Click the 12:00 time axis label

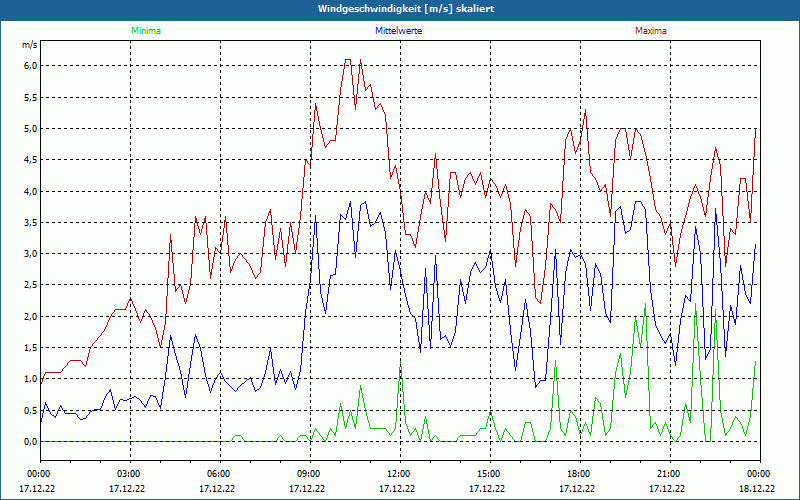pos(397,474)
